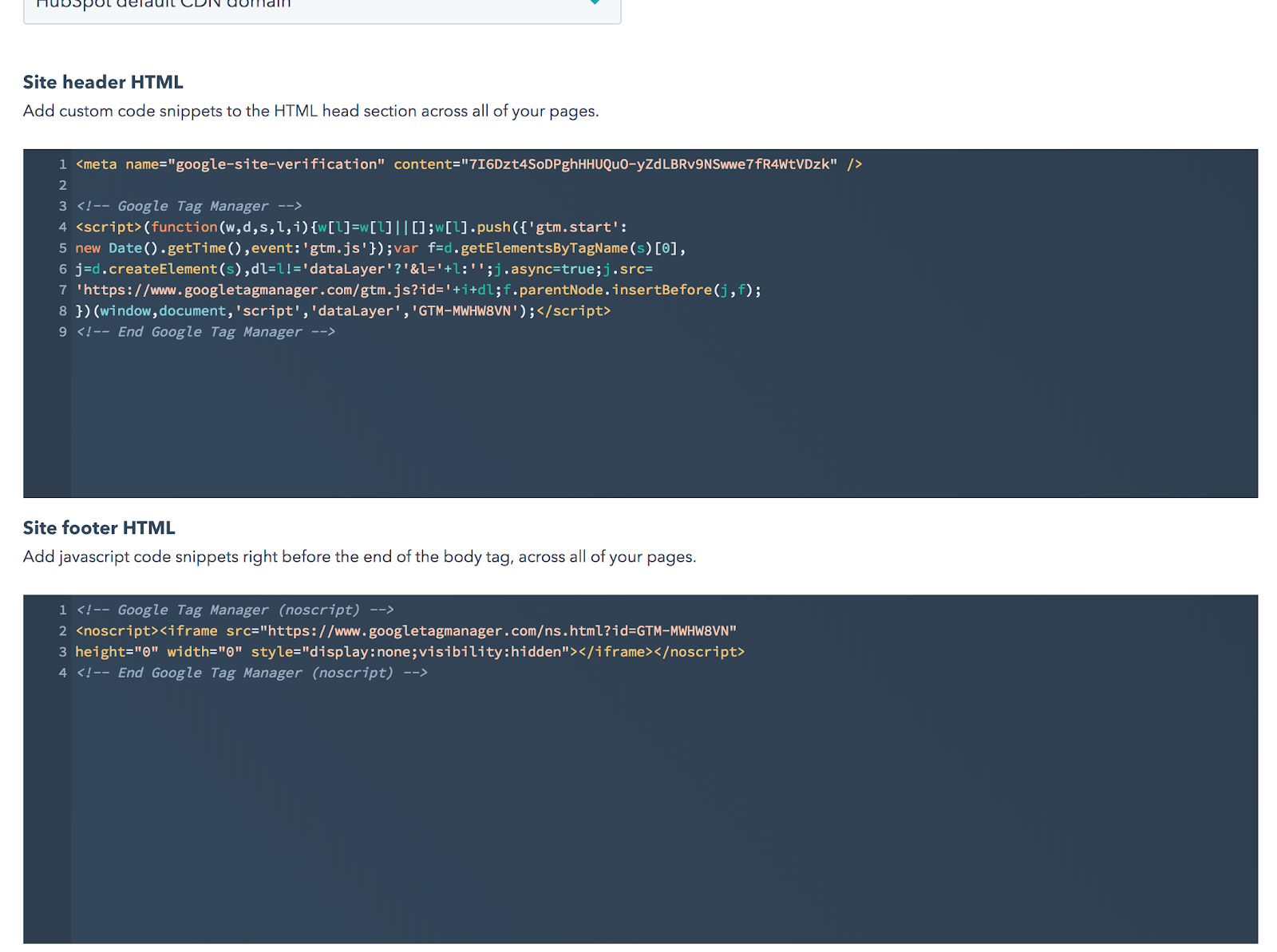Screen dimensions: 1277x952
Task: Click the 'Site footer HTML' heading
Action: [x=99, y=528]
